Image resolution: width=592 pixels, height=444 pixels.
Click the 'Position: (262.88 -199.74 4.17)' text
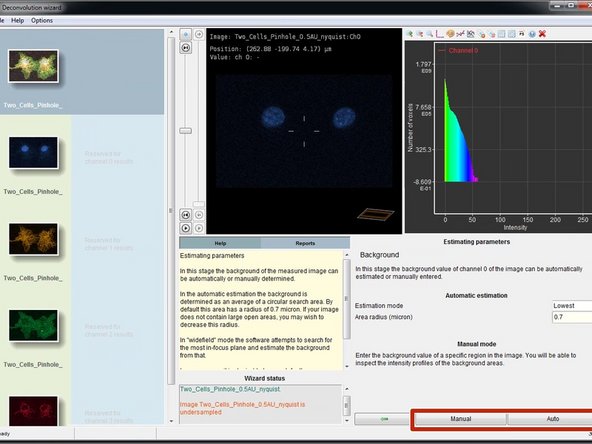coord(270,49)
